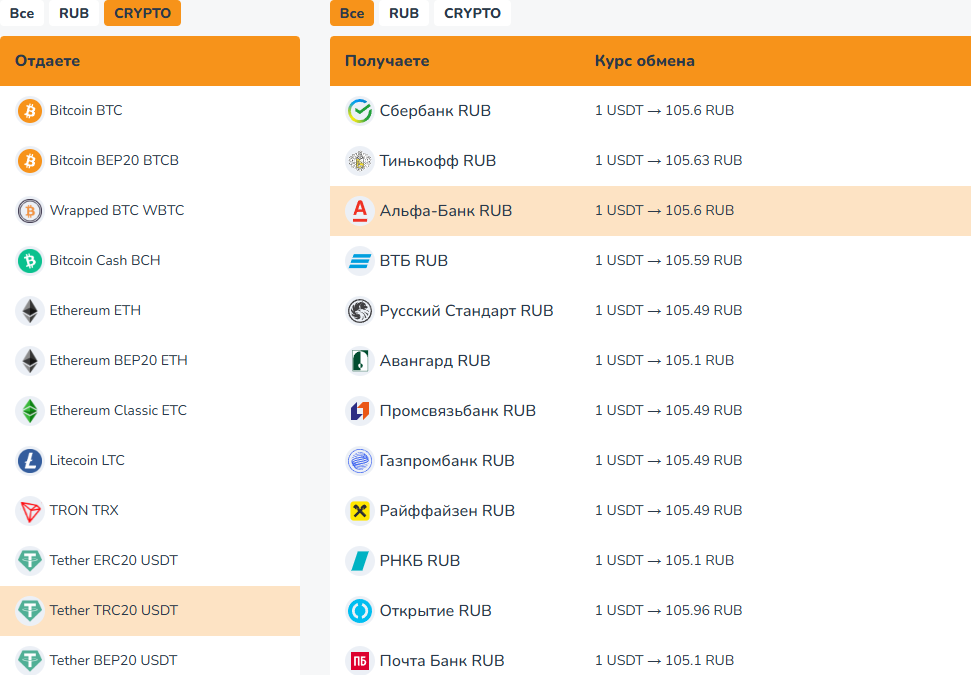The image size is (971, 675).
Task: Click the Почта Банк red logo
Action: pos(360,661)
